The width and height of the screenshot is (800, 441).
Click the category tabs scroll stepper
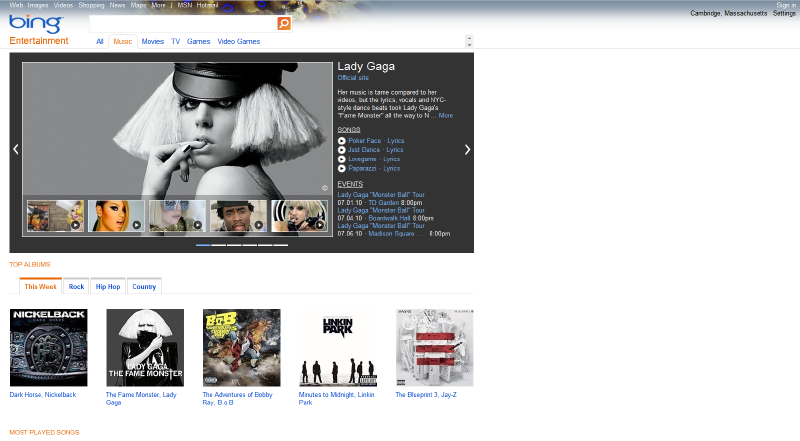(469, 41)
